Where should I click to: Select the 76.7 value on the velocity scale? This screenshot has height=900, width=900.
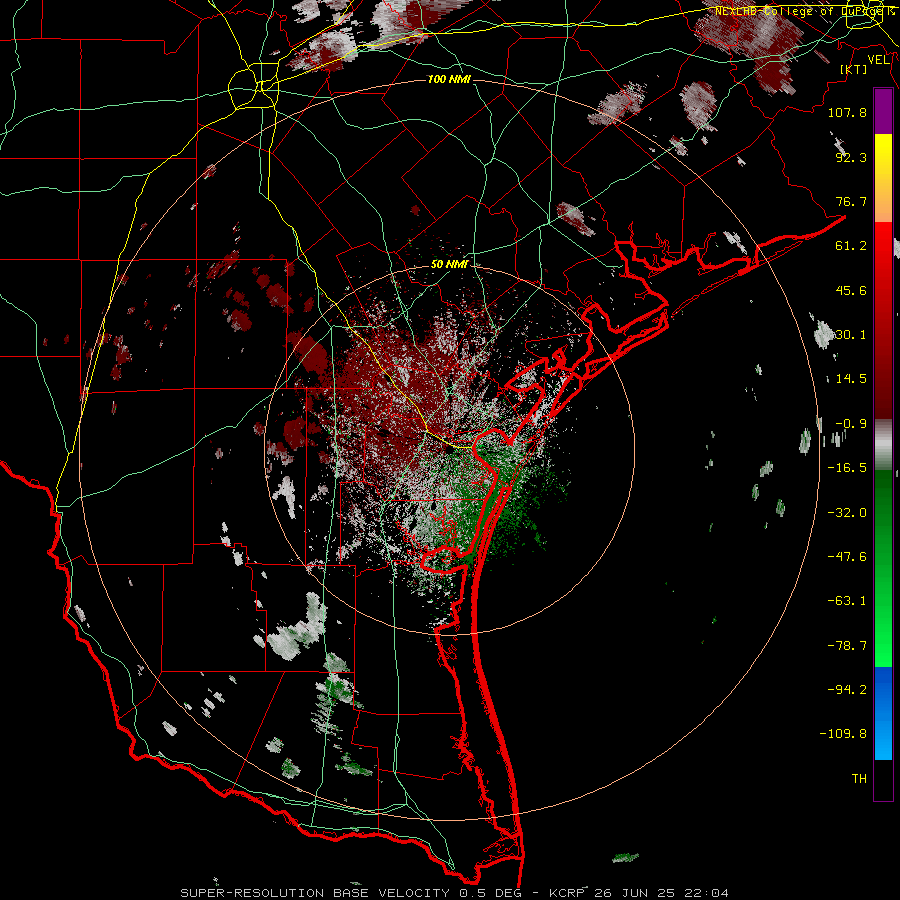click(851, 201)
